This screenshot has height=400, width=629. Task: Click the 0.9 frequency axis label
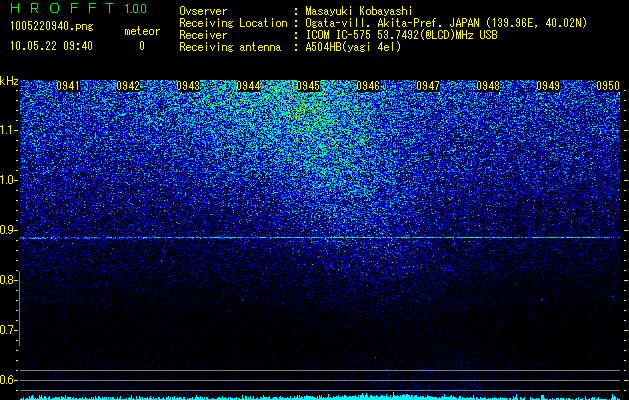[x=8, y=230]
